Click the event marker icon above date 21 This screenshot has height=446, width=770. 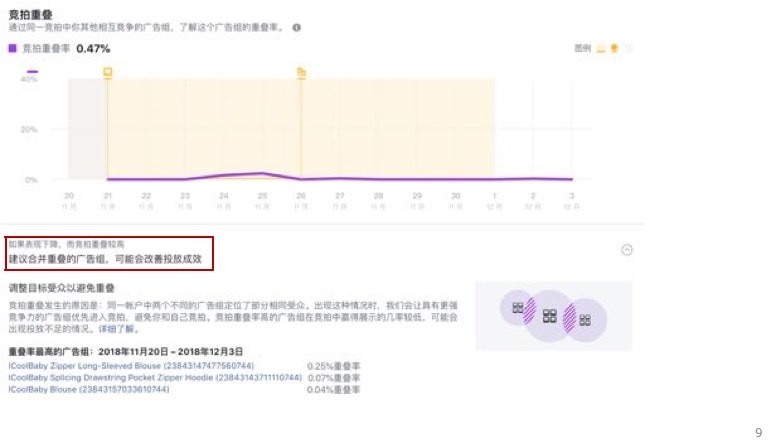(x=108, y=72)
